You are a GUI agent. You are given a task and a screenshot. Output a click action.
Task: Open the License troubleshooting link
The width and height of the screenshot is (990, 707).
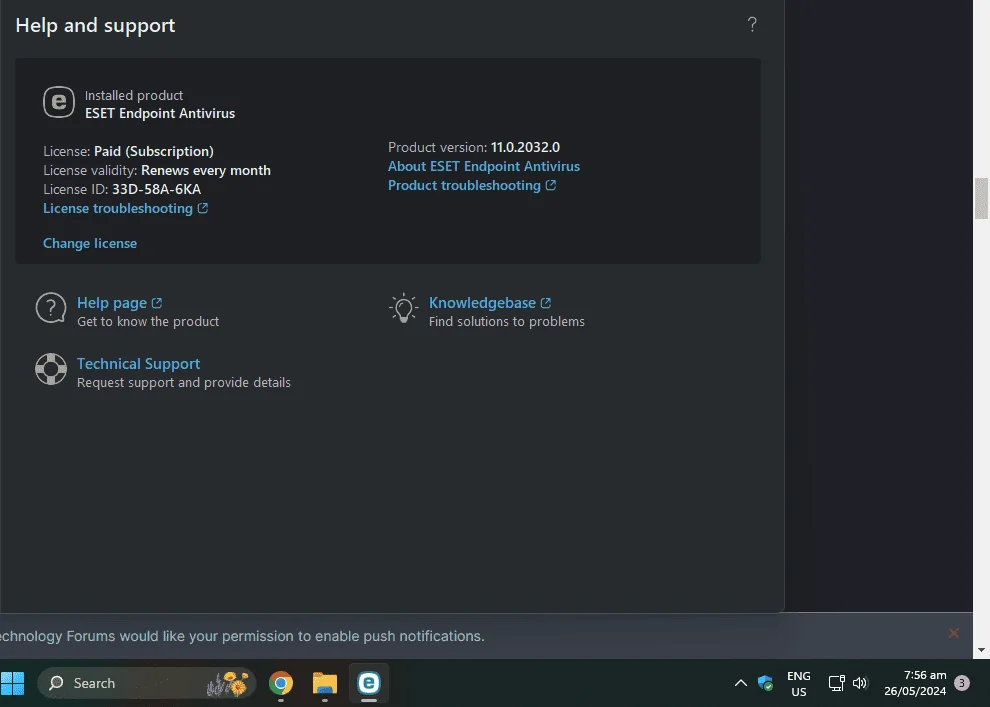[118, 208]
